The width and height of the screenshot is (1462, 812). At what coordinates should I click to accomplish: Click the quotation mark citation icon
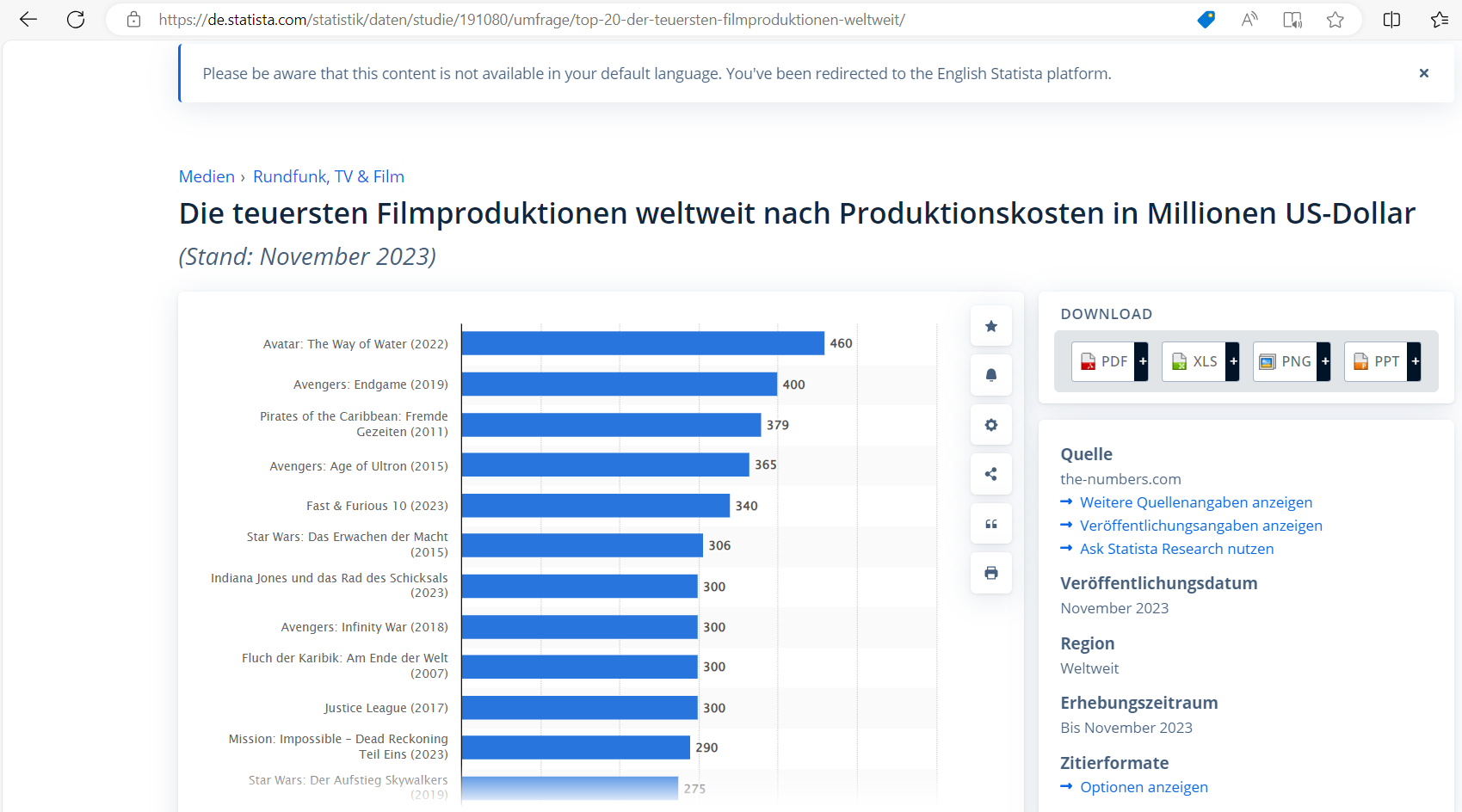990,524
